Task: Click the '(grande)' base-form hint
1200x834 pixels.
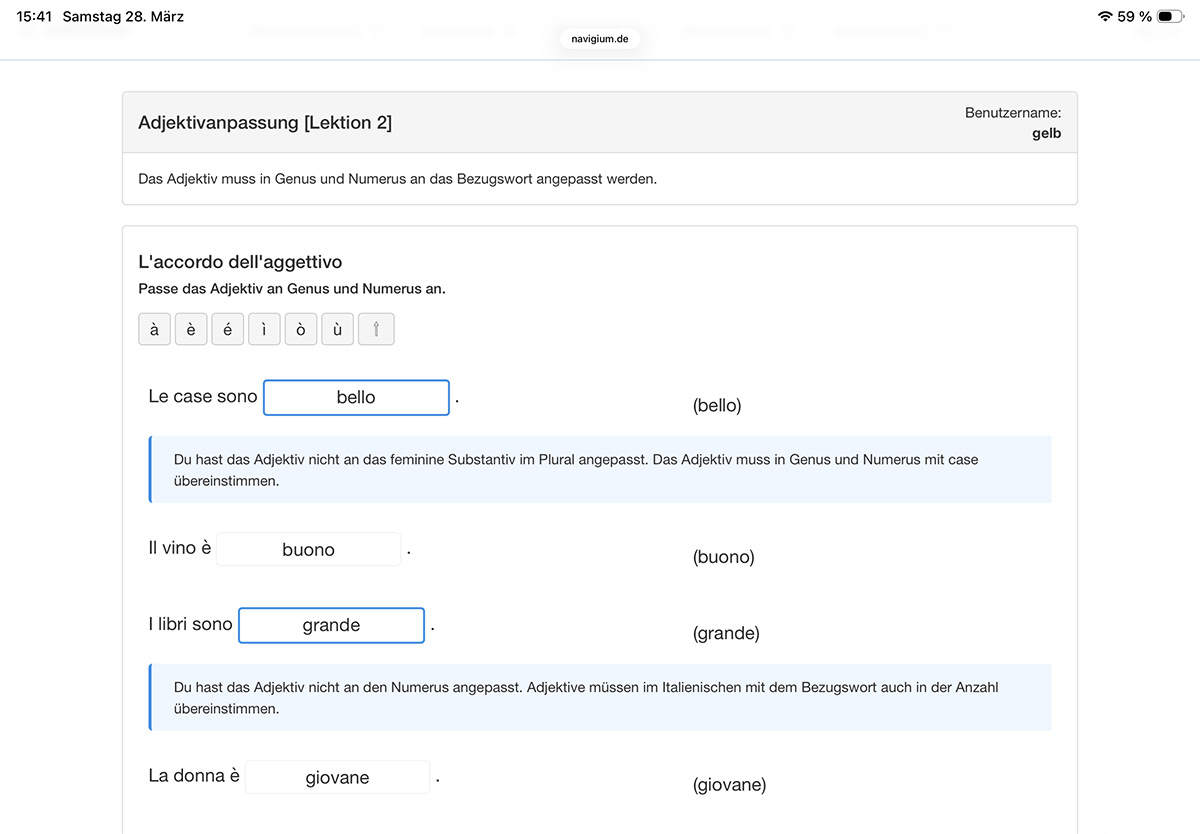Action: [x=726, y=633]
